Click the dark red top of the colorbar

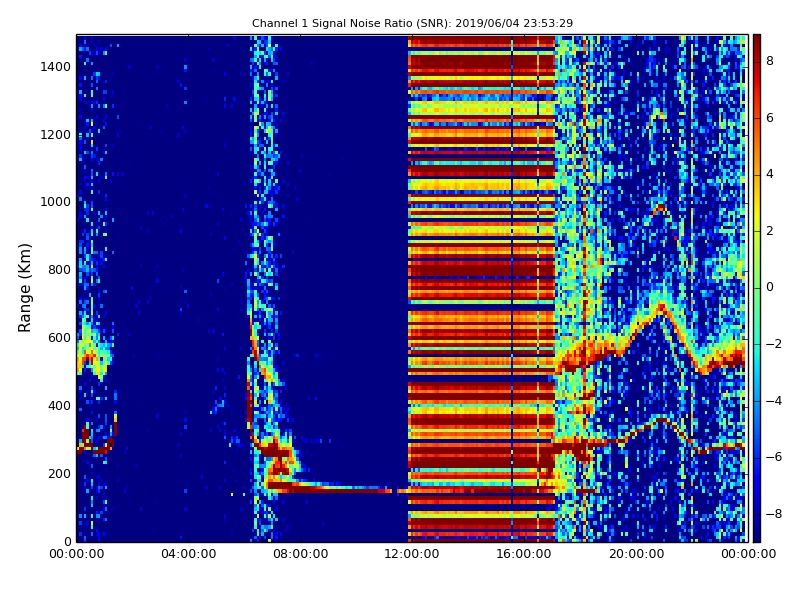[757, 43]
